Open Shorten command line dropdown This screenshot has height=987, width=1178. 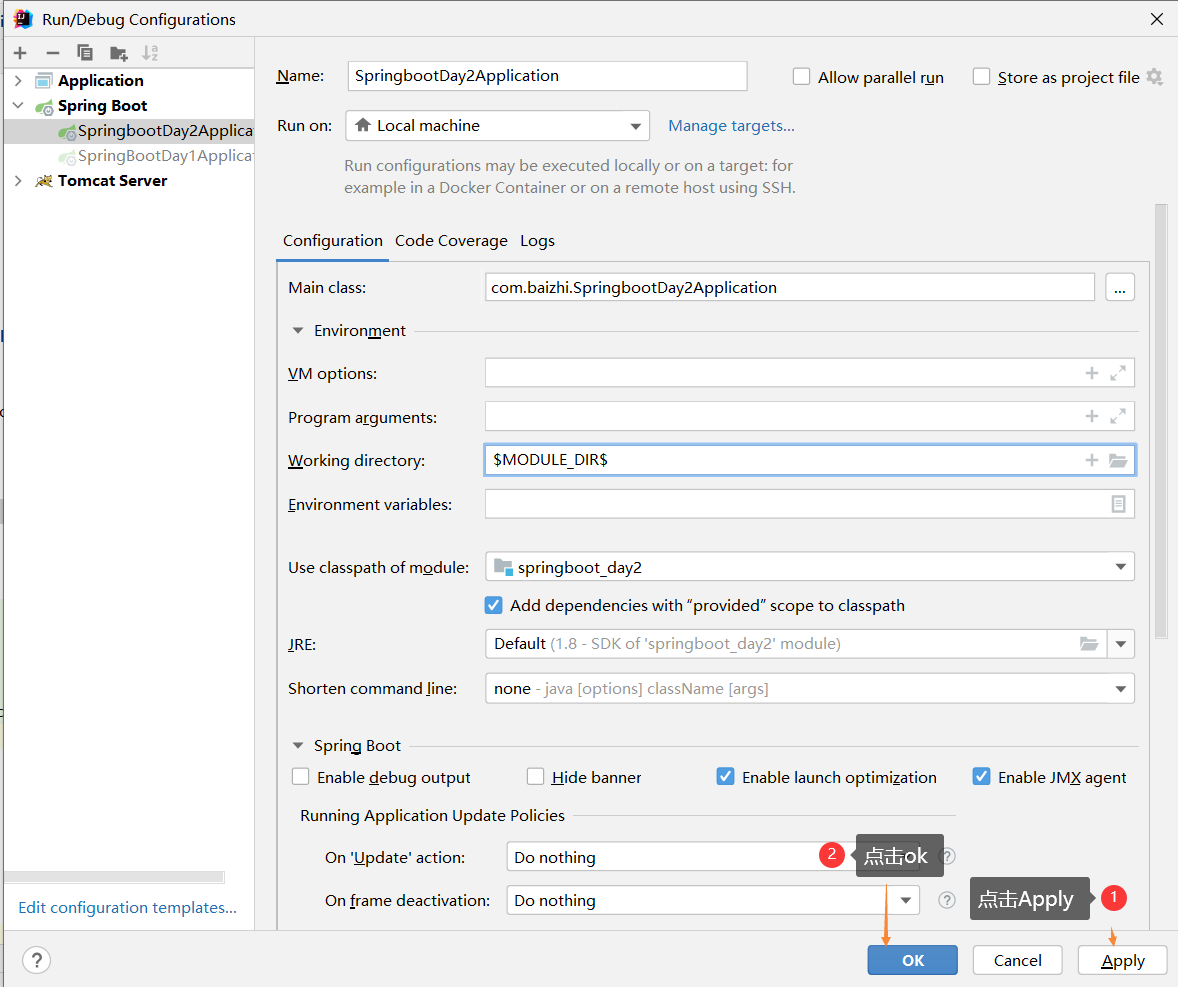[809, 688]
